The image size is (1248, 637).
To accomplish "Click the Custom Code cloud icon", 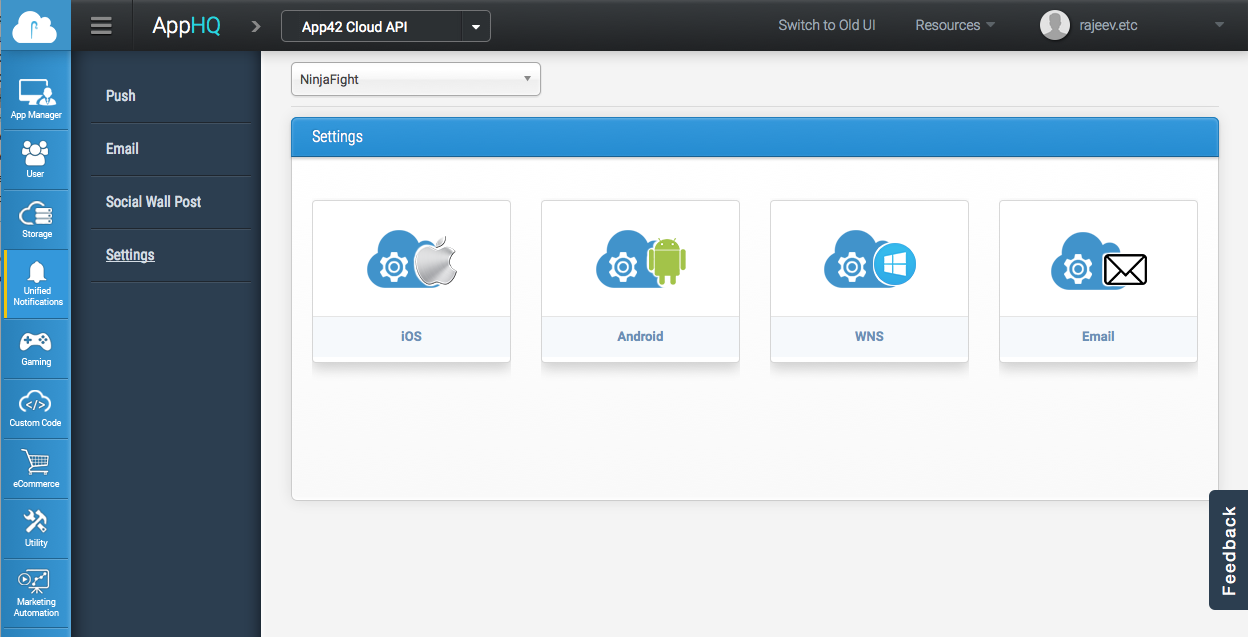I will coord(36,407).
